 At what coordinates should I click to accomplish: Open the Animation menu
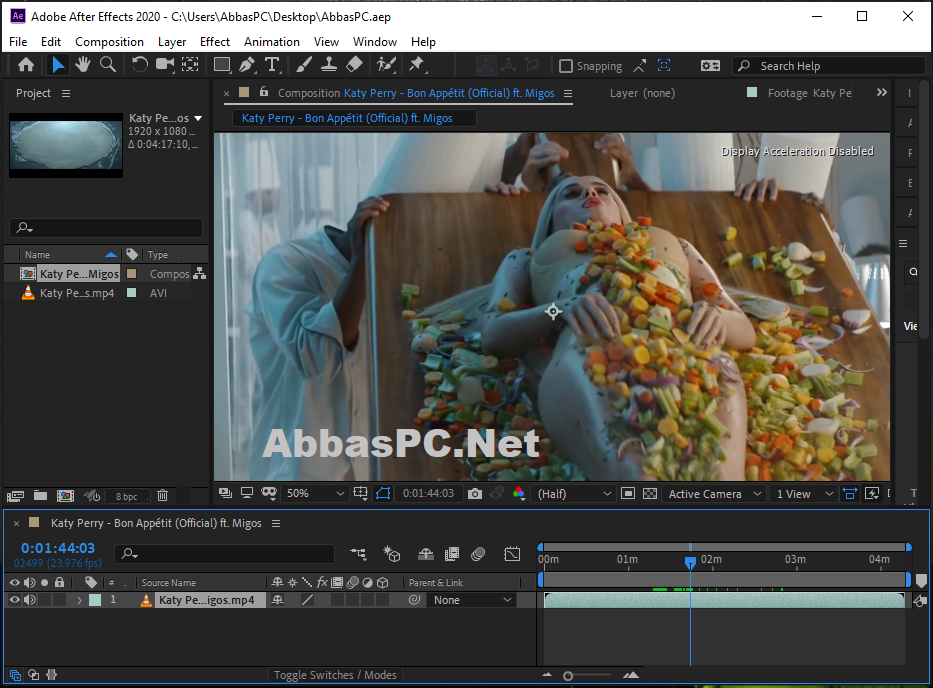[272, 42]
